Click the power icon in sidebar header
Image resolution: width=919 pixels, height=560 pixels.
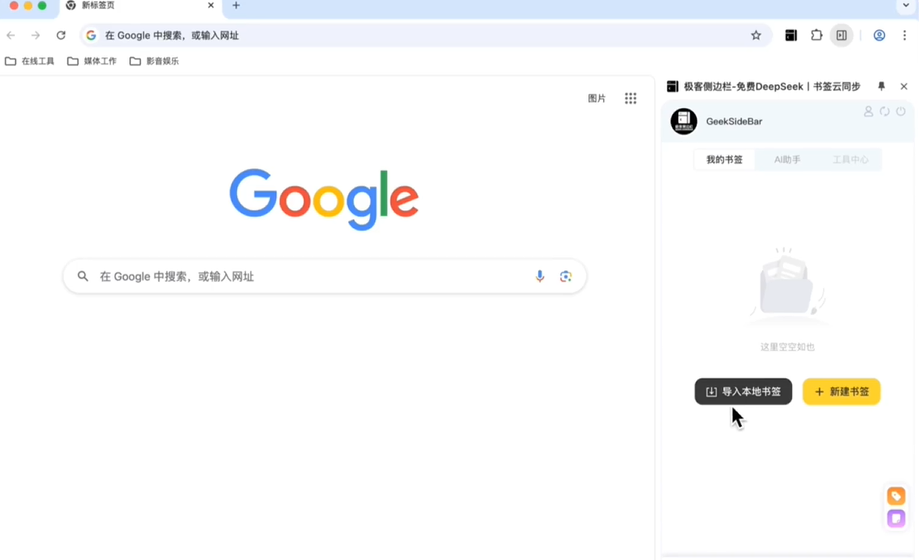pos(901,111)
